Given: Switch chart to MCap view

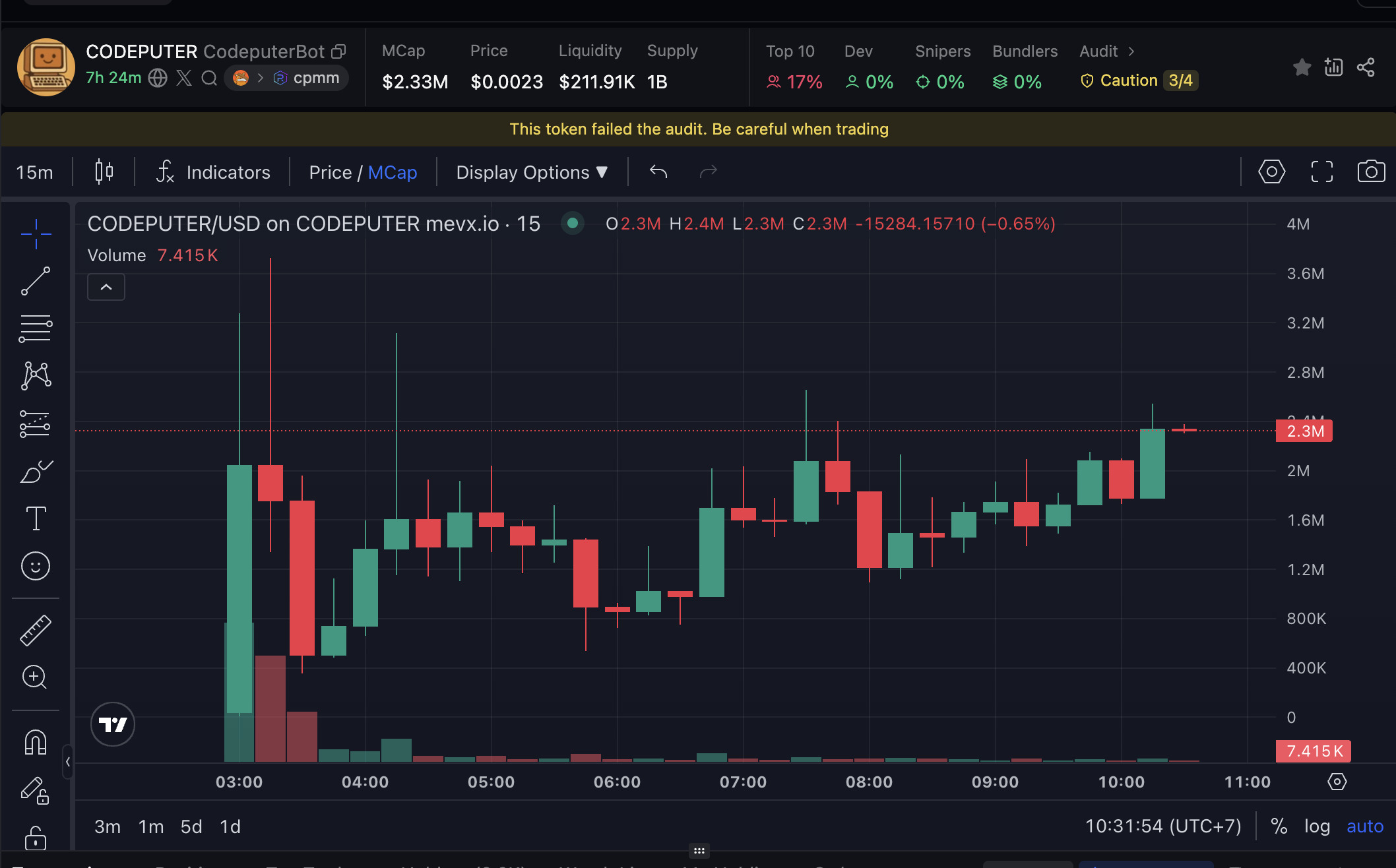Looking at the screenshot, I should tap(393, 172).
